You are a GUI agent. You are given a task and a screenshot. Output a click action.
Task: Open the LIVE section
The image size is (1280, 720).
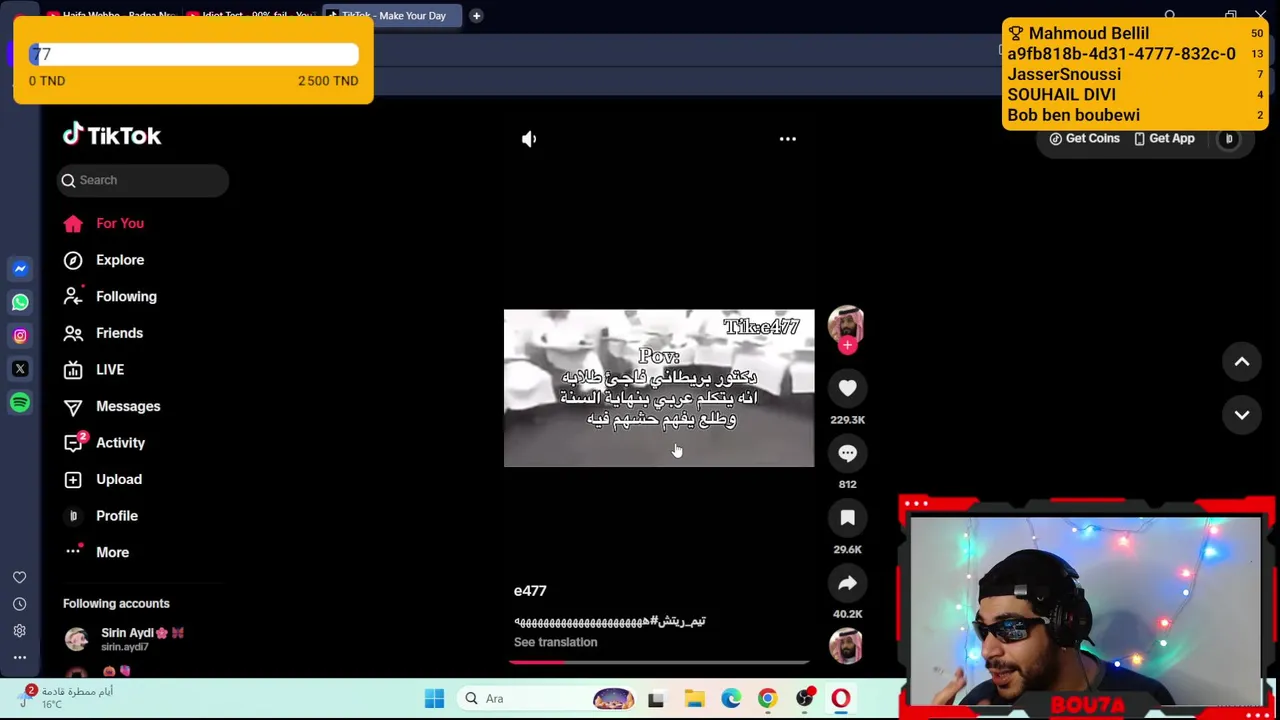[x=94, y=369]
